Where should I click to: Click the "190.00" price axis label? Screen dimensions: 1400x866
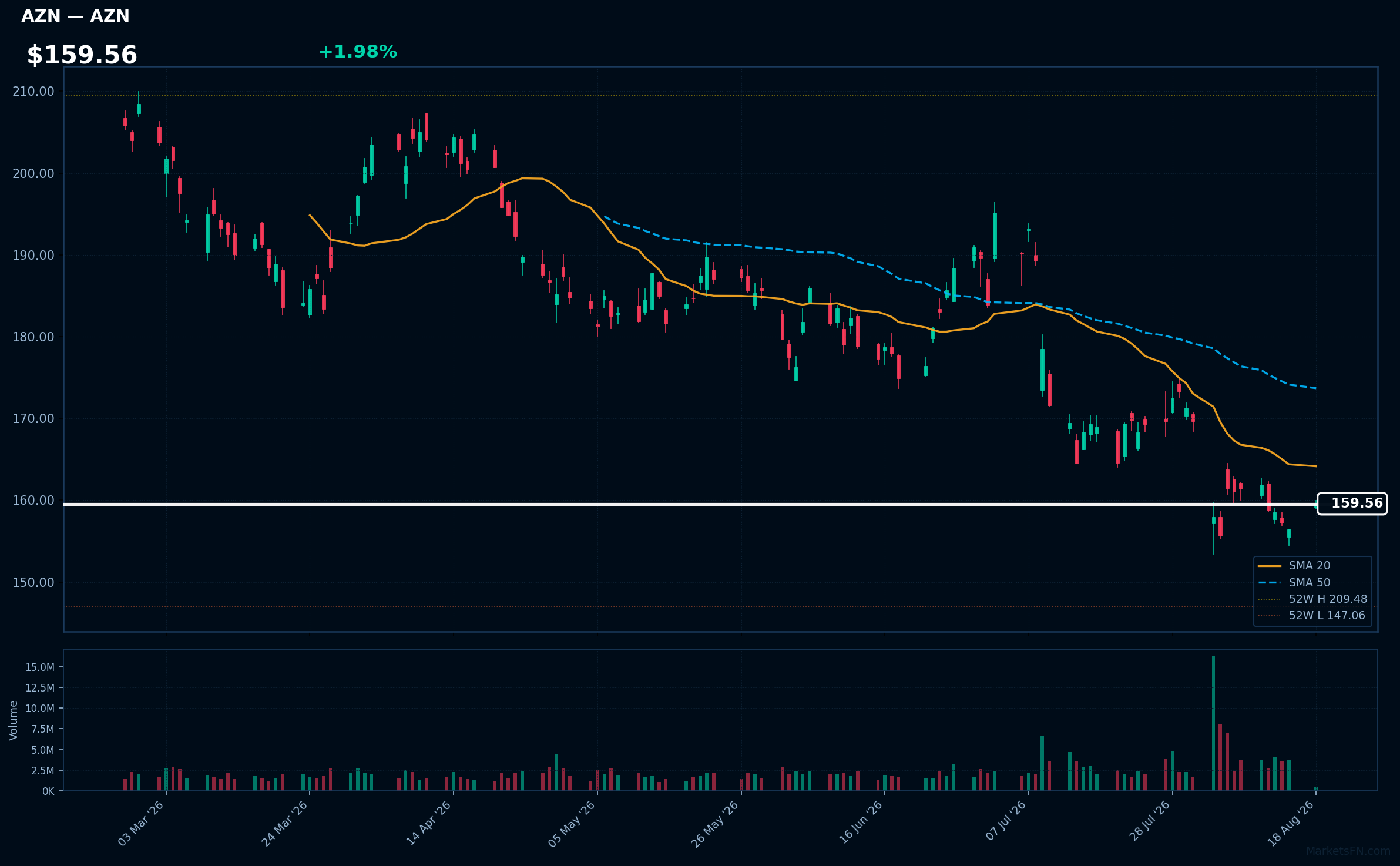pyautogui.click(x=33, y=256)
